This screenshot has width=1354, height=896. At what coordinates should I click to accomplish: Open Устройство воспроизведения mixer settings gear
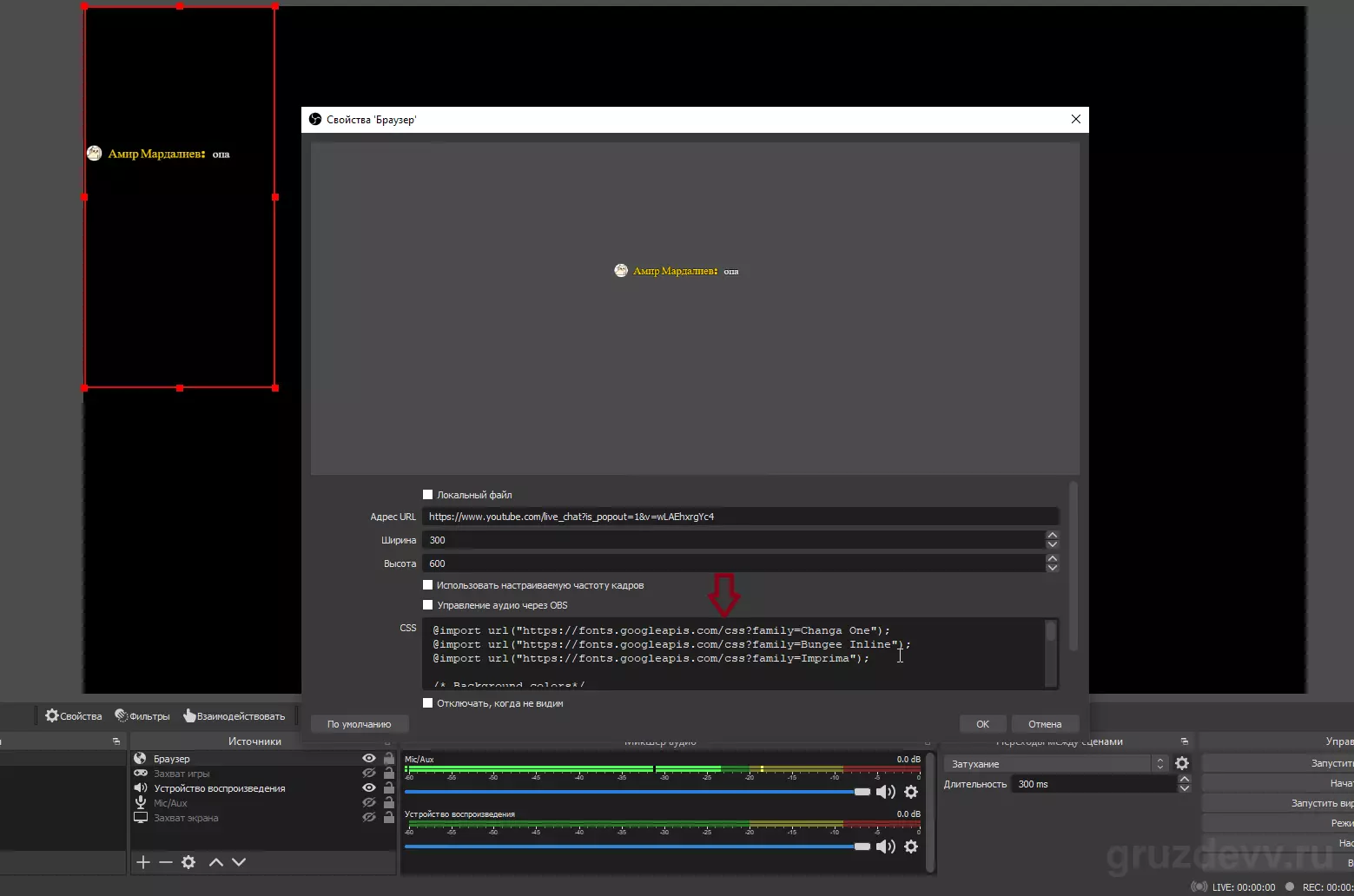(x=911, y=847)
